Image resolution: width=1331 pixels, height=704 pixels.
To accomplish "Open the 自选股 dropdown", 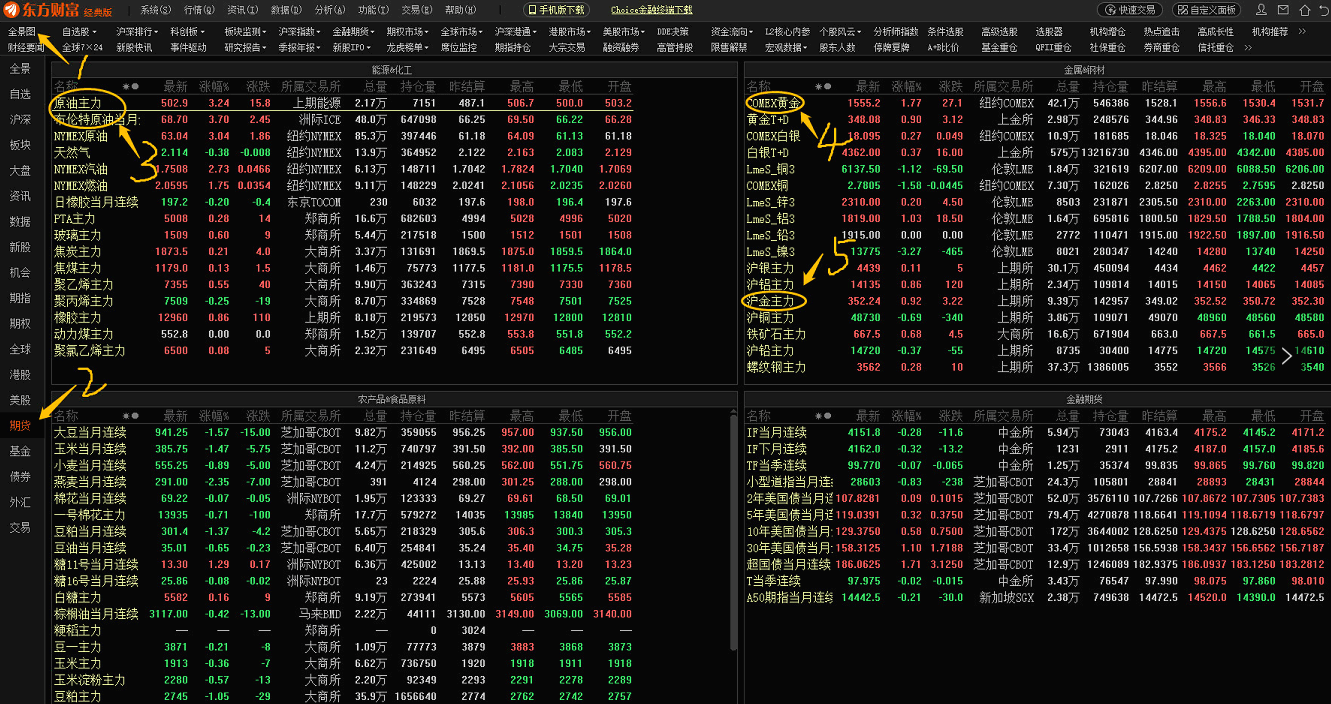I will click(x=80, y=32).
